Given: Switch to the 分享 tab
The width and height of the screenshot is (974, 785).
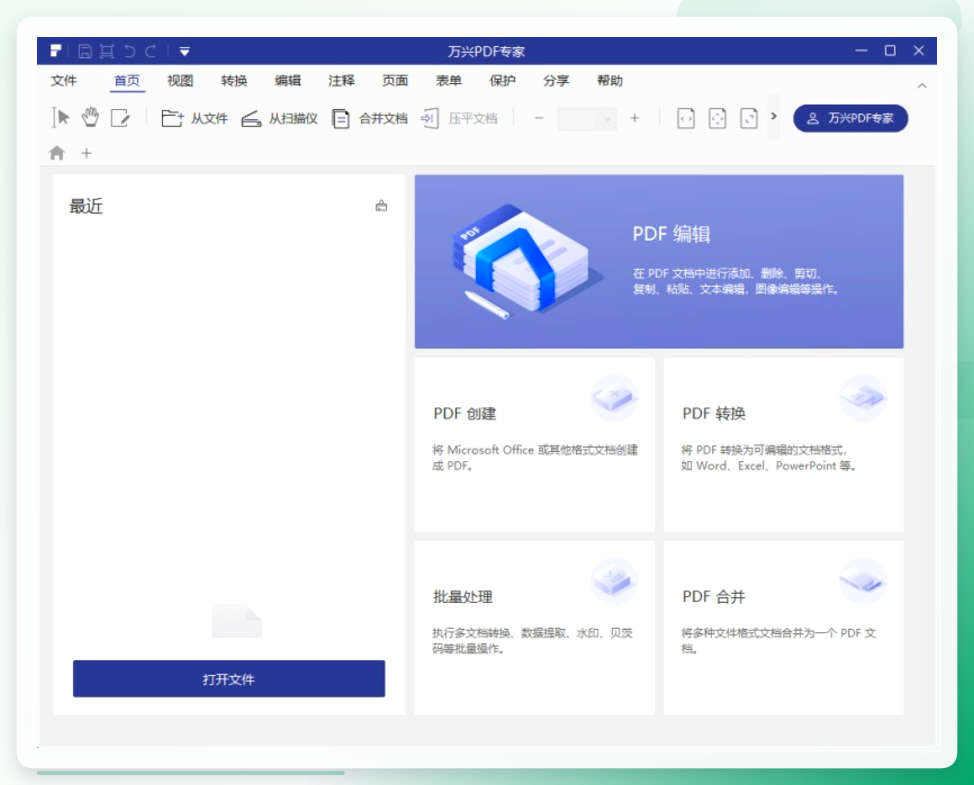Looking at the screenshot, I should (556, 81).
